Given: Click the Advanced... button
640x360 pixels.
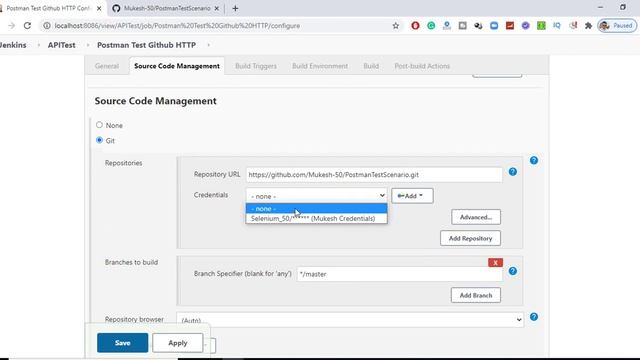Looking at the screenshot, I should tap(476, 217).
